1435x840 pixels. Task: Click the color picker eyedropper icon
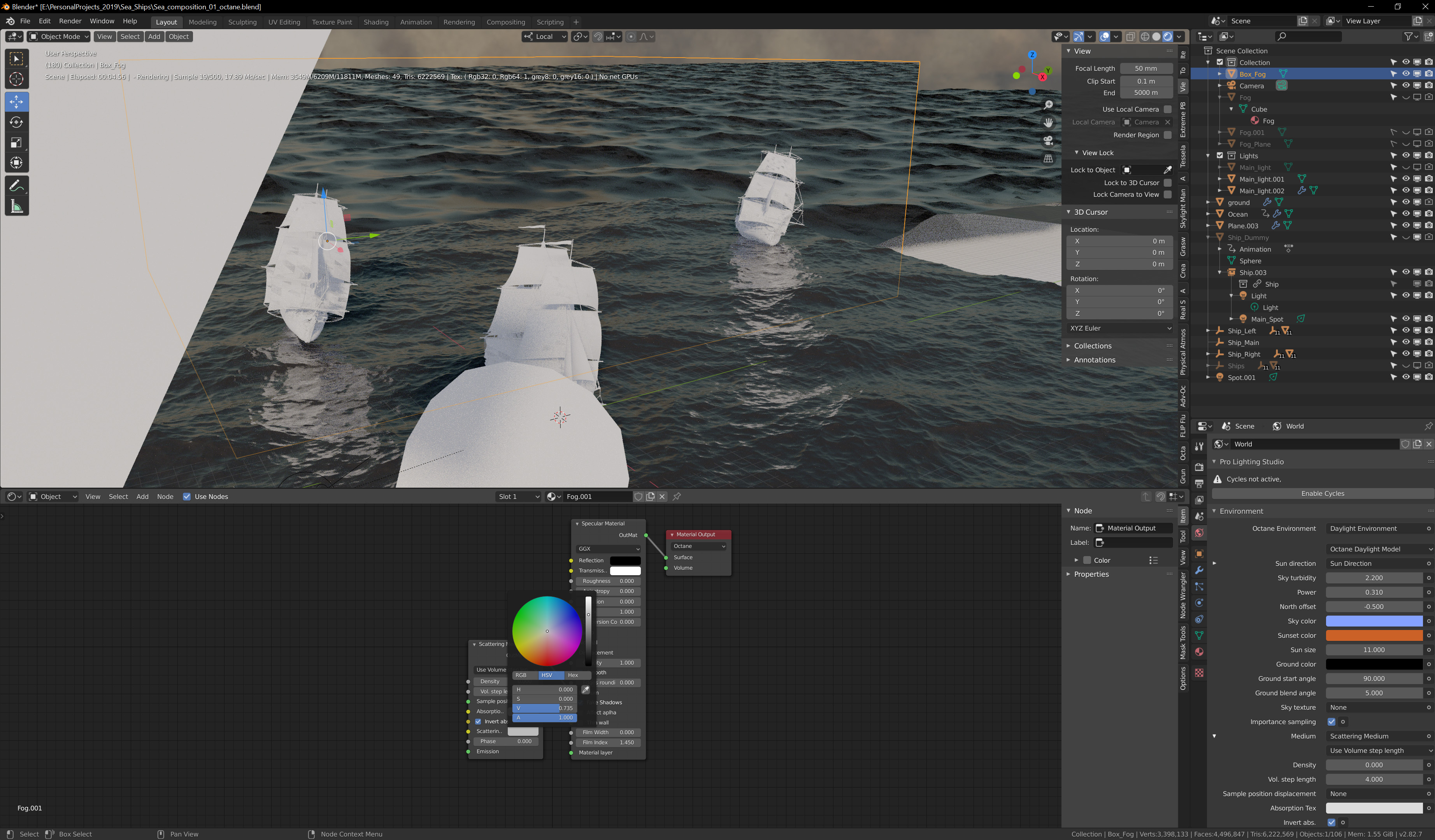tap(585, 690)
